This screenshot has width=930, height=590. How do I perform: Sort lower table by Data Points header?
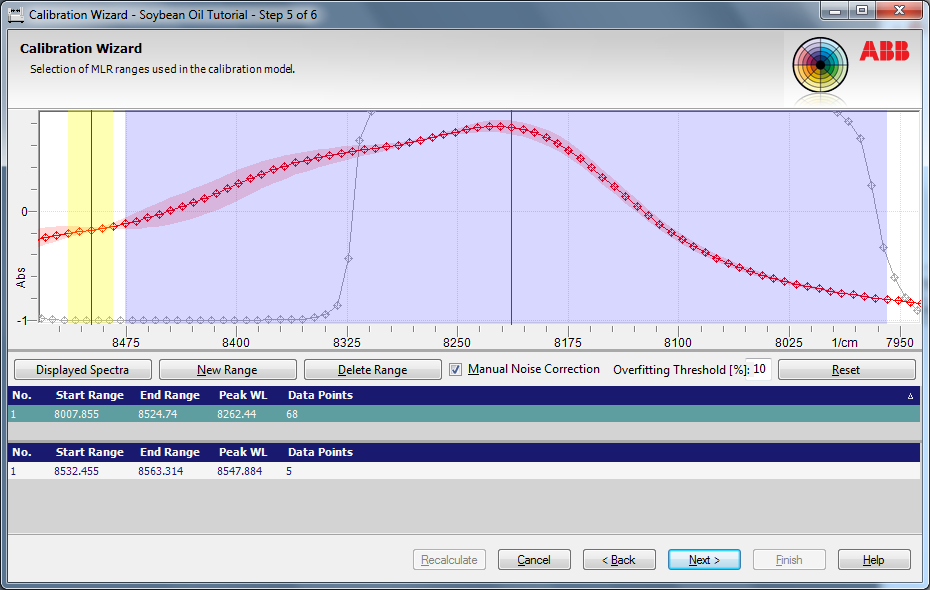pyautogui.click(x=320, y=452)
